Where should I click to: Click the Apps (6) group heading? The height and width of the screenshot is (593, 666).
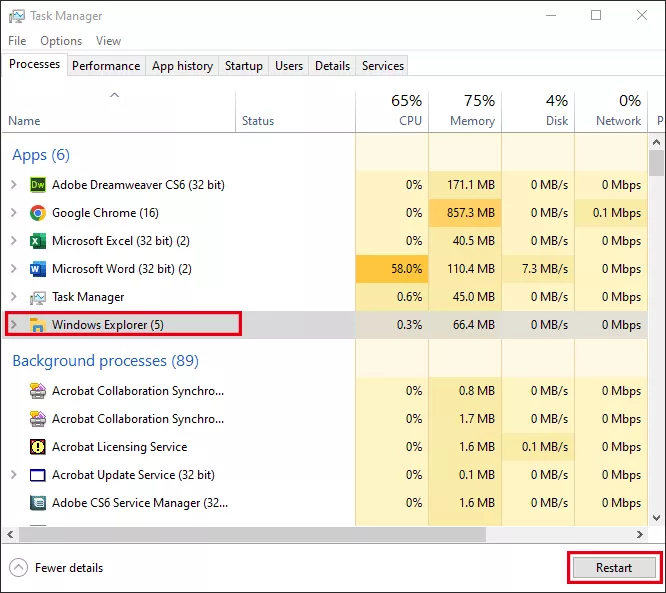[41, 155]
